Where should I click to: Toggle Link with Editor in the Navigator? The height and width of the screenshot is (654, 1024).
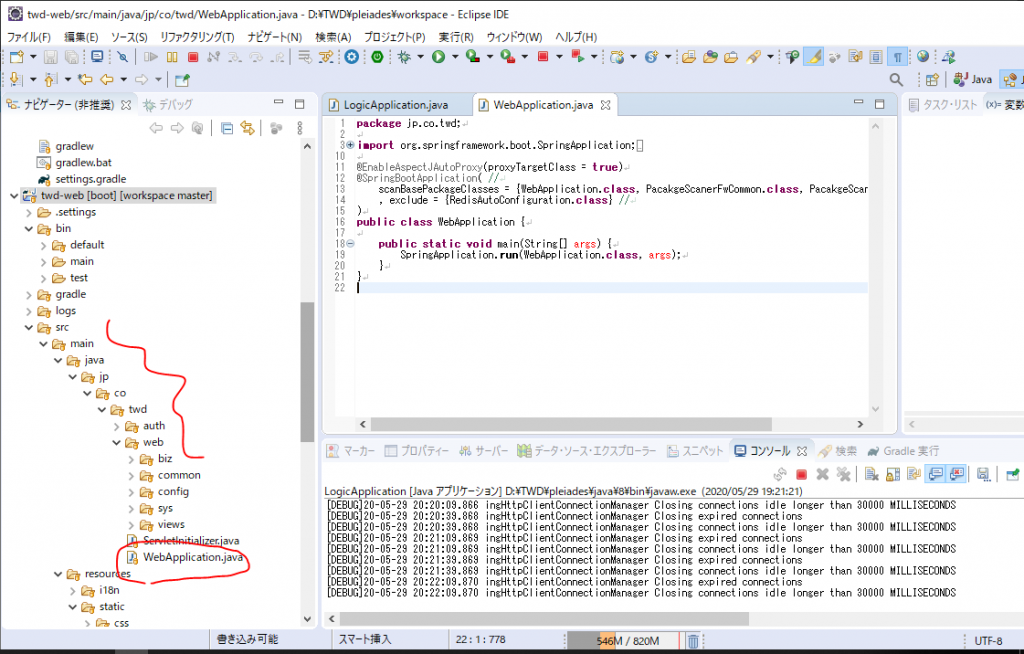247,128
